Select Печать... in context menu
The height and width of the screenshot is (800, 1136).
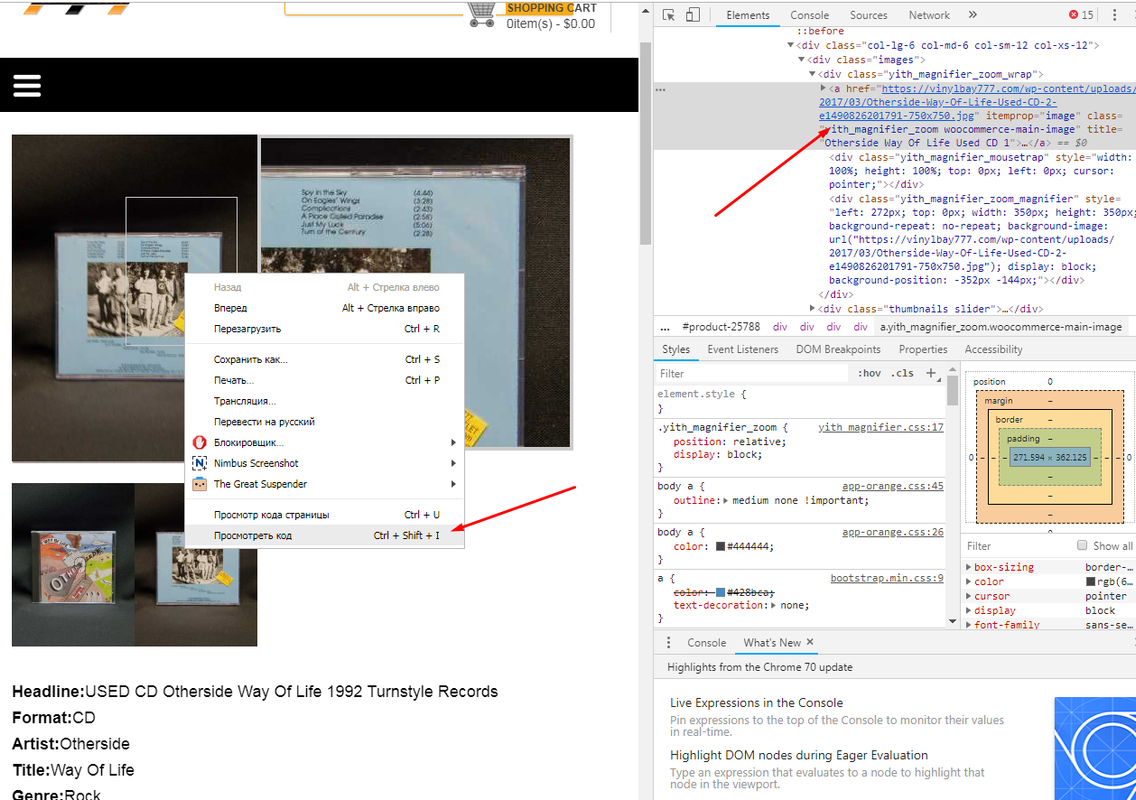click(325, 380)
